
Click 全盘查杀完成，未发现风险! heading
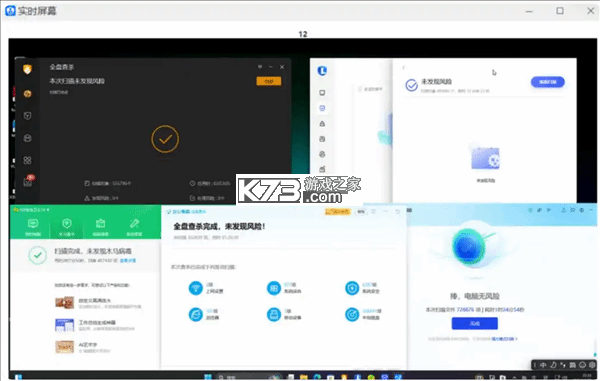point(219,226)
